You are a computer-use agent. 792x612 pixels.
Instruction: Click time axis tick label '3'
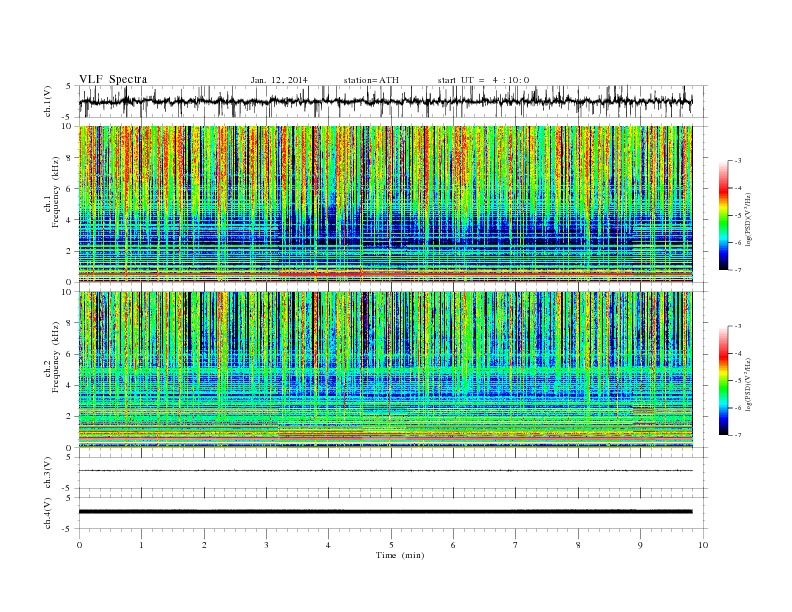point(267,545)
